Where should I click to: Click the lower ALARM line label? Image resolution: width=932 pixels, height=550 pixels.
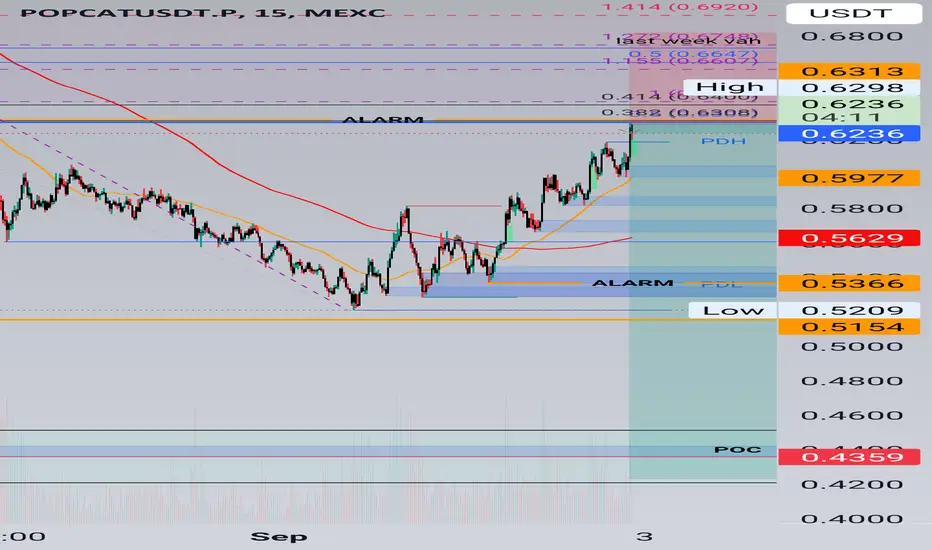click(x=633, y=282)
